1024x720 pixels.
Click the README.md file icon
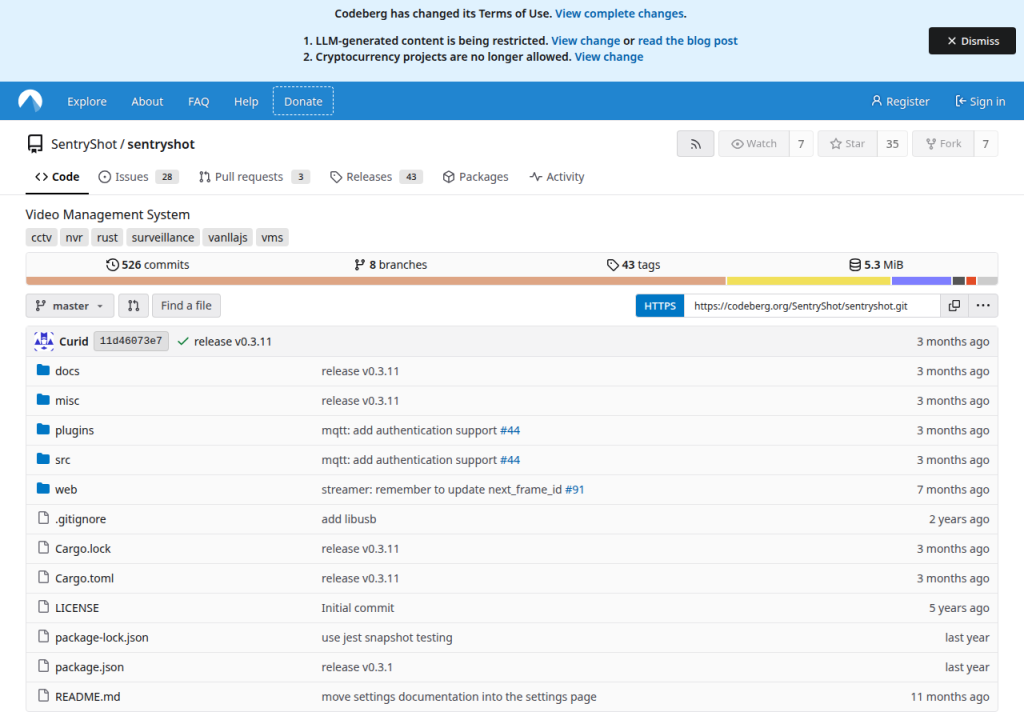pyautogui.click(x=43, y=696)
